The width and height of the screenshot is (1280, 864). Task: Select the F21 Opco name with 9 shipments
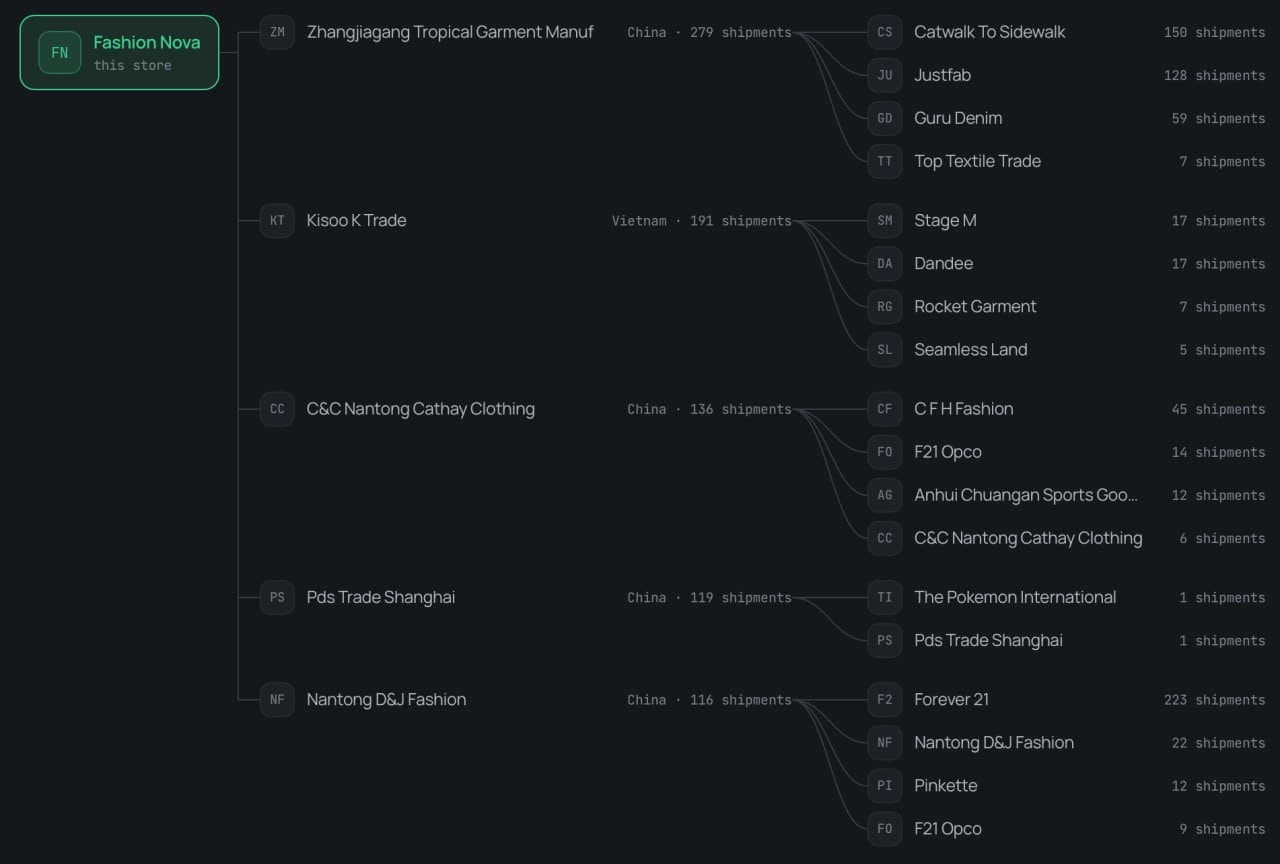tap(948, 829)
